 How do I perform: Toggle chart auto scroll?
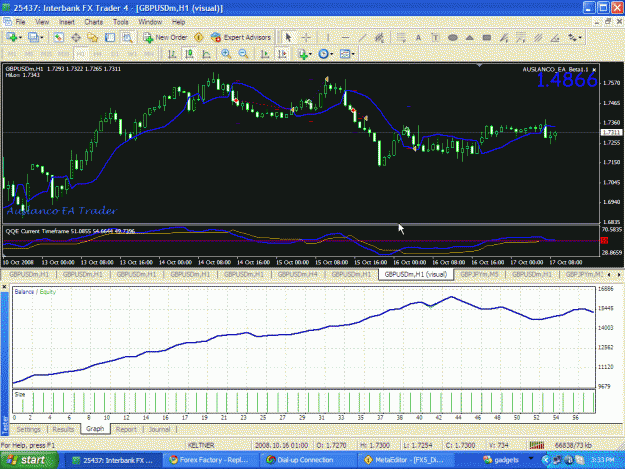pos(265,54)
